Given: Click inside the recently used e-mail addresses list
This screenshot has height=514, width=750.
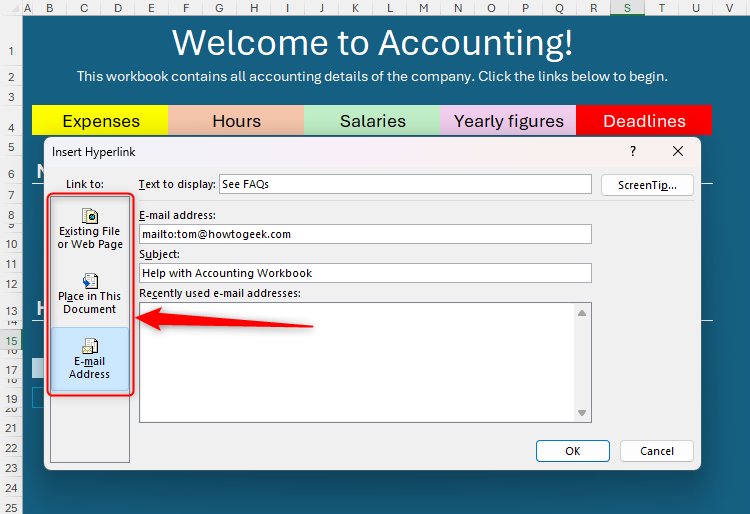Looking at the screenshot, I should (357, 362).
